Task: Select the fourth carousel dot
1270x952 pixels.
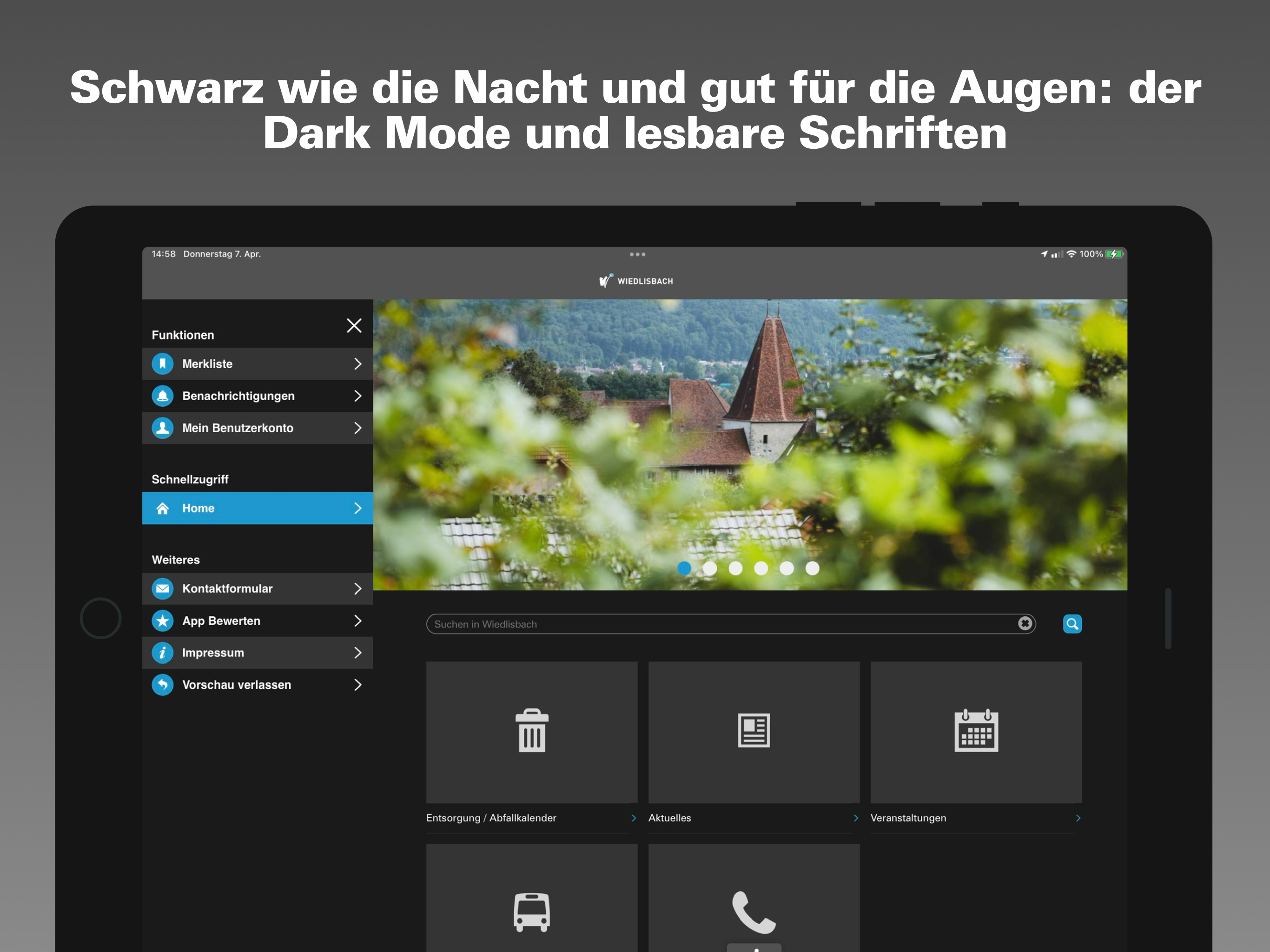Action: pyautogui.click(x=761, y=568)
